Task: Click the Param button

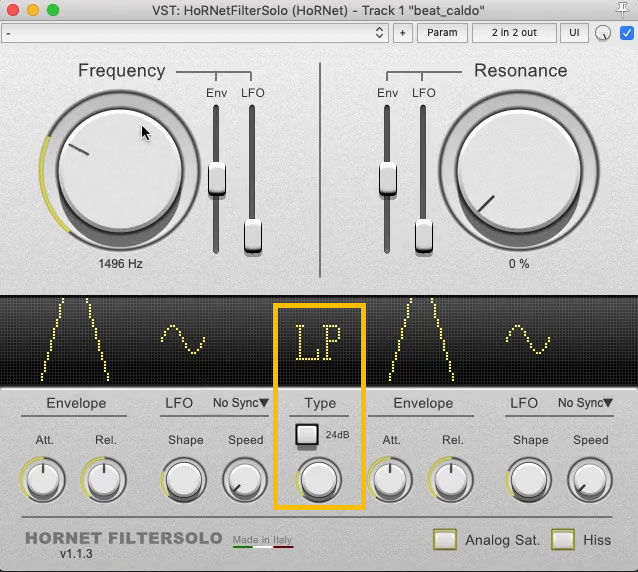Action: pyautogui.click(x=442, y=33)
